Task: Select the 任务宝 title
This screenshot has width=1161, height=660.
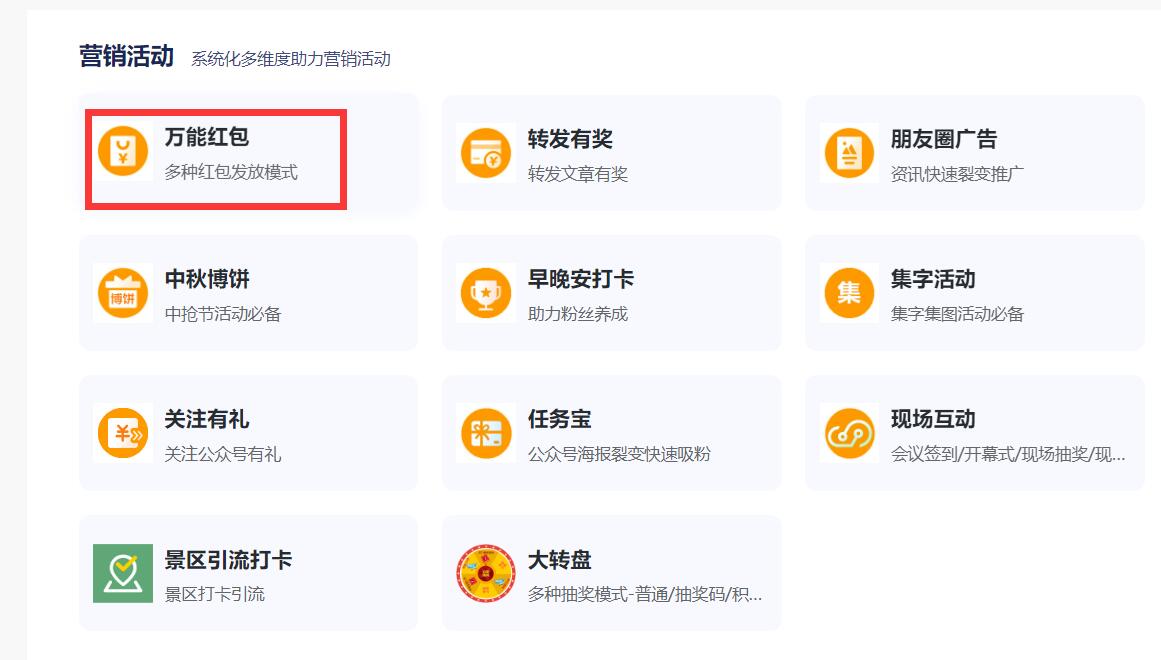Action: 559,419
